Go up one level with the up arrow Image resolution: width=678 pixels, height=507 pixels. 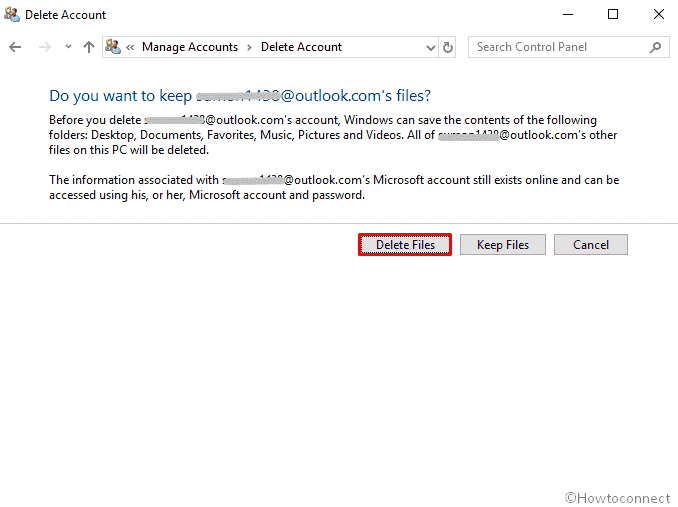tap(89, 47)
